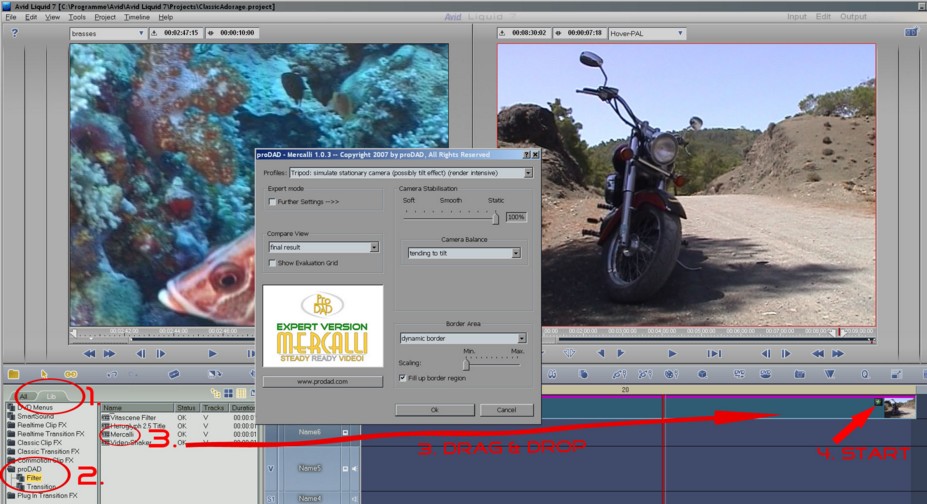This screenshot has width=927, height=504.
Task: Click the Mercalli dialog help question mark
Action: (526, 154)
